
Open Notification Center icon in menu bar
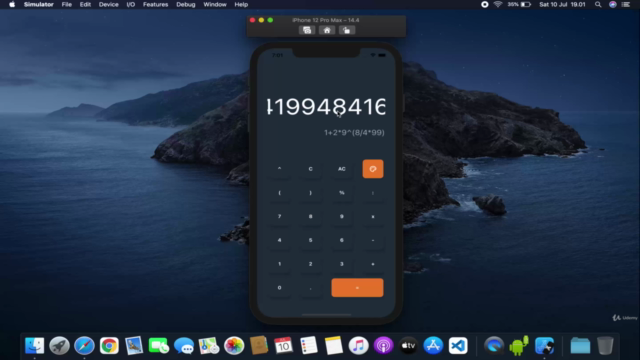coord(626,4)
